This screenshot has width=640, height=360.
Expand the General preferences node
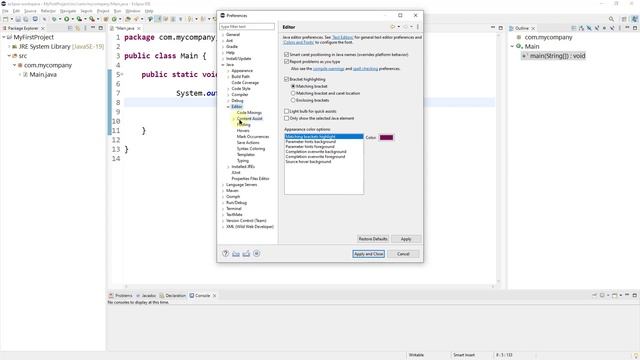223,35
